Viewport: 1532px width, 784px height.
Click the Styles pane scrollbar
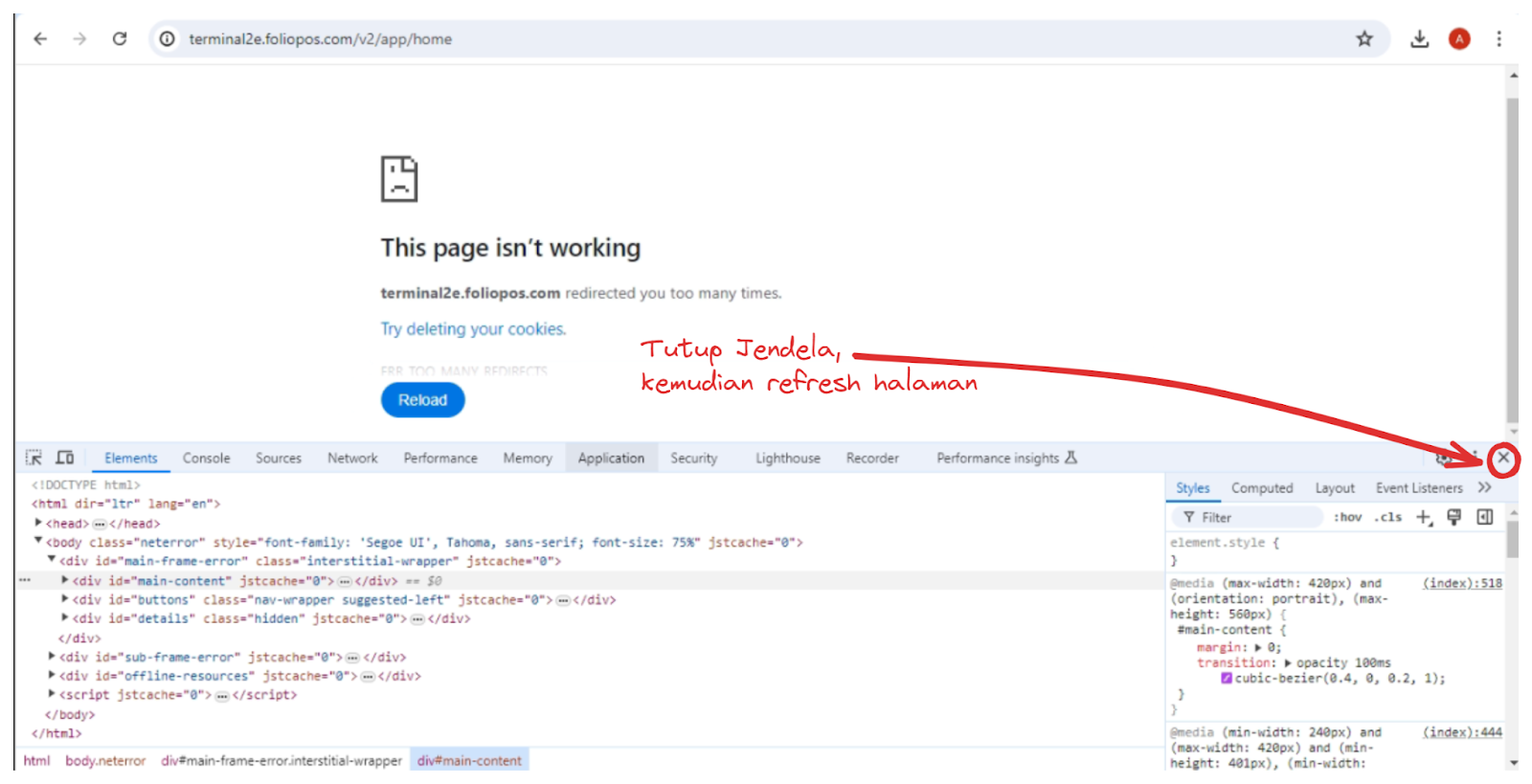[1513, 539]
